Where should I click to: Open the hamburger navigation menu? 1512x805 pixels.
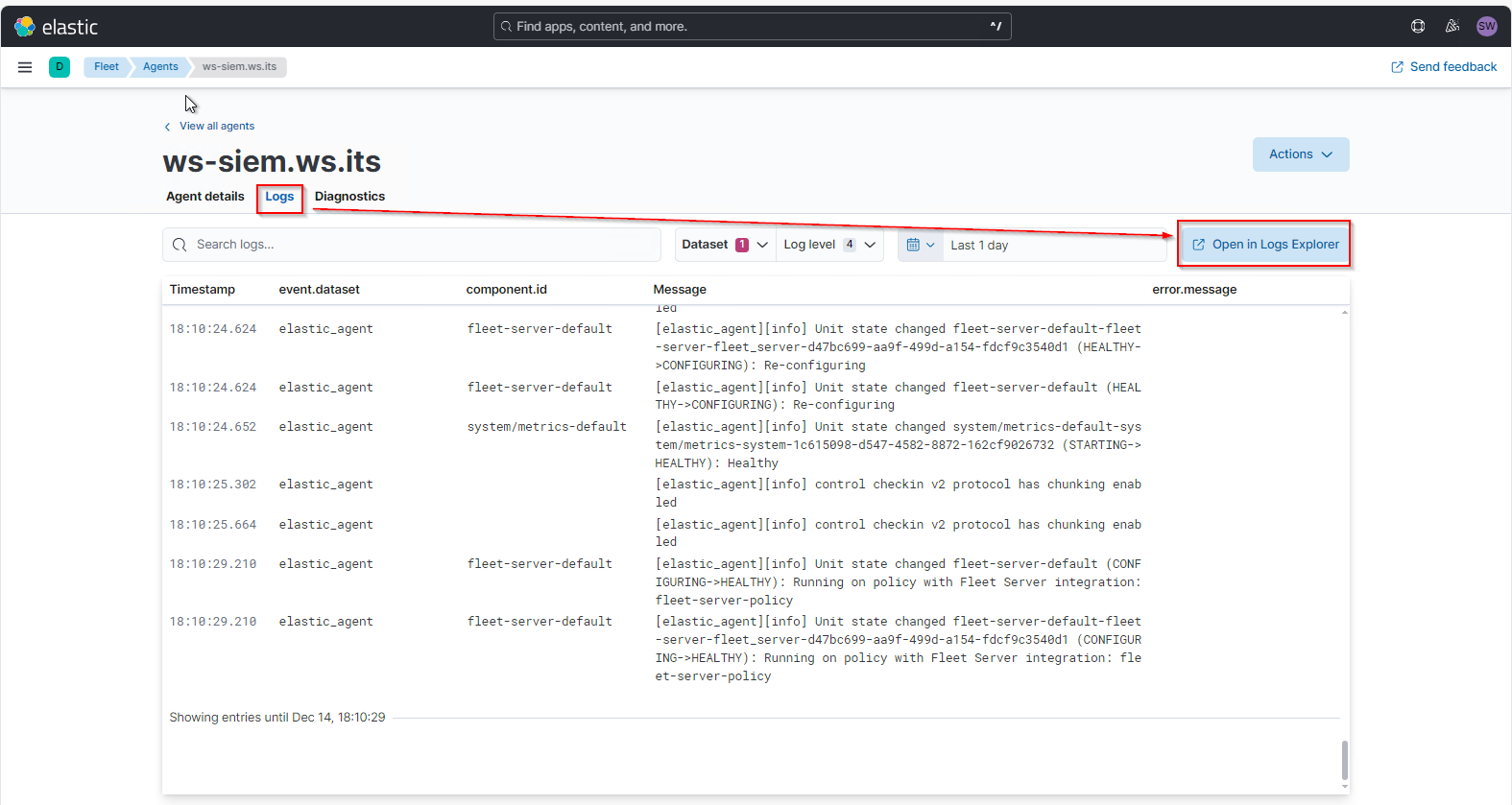[x=25, y=67]
